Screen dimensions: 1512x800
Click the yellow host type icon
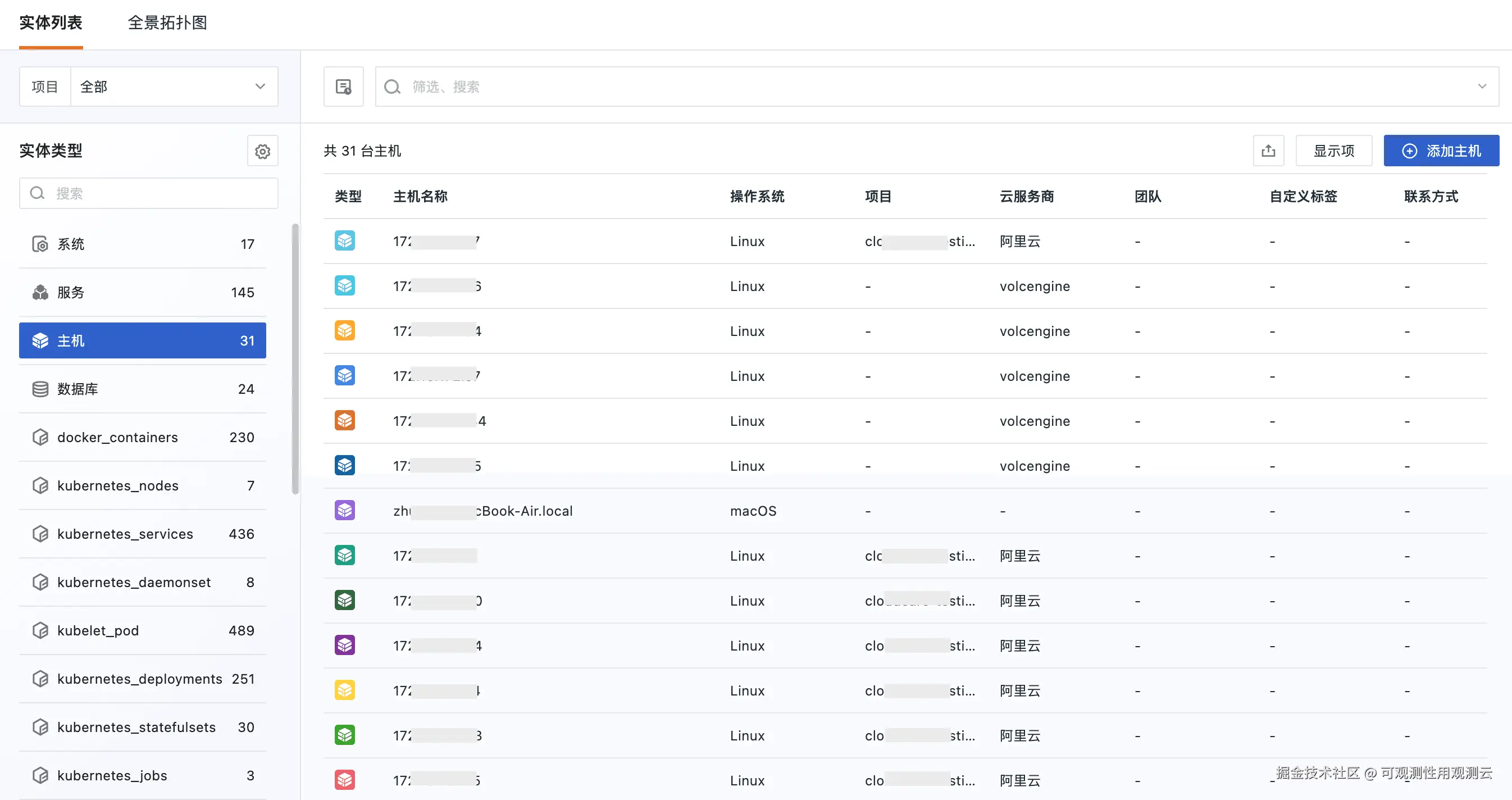[x=344, y=690]
